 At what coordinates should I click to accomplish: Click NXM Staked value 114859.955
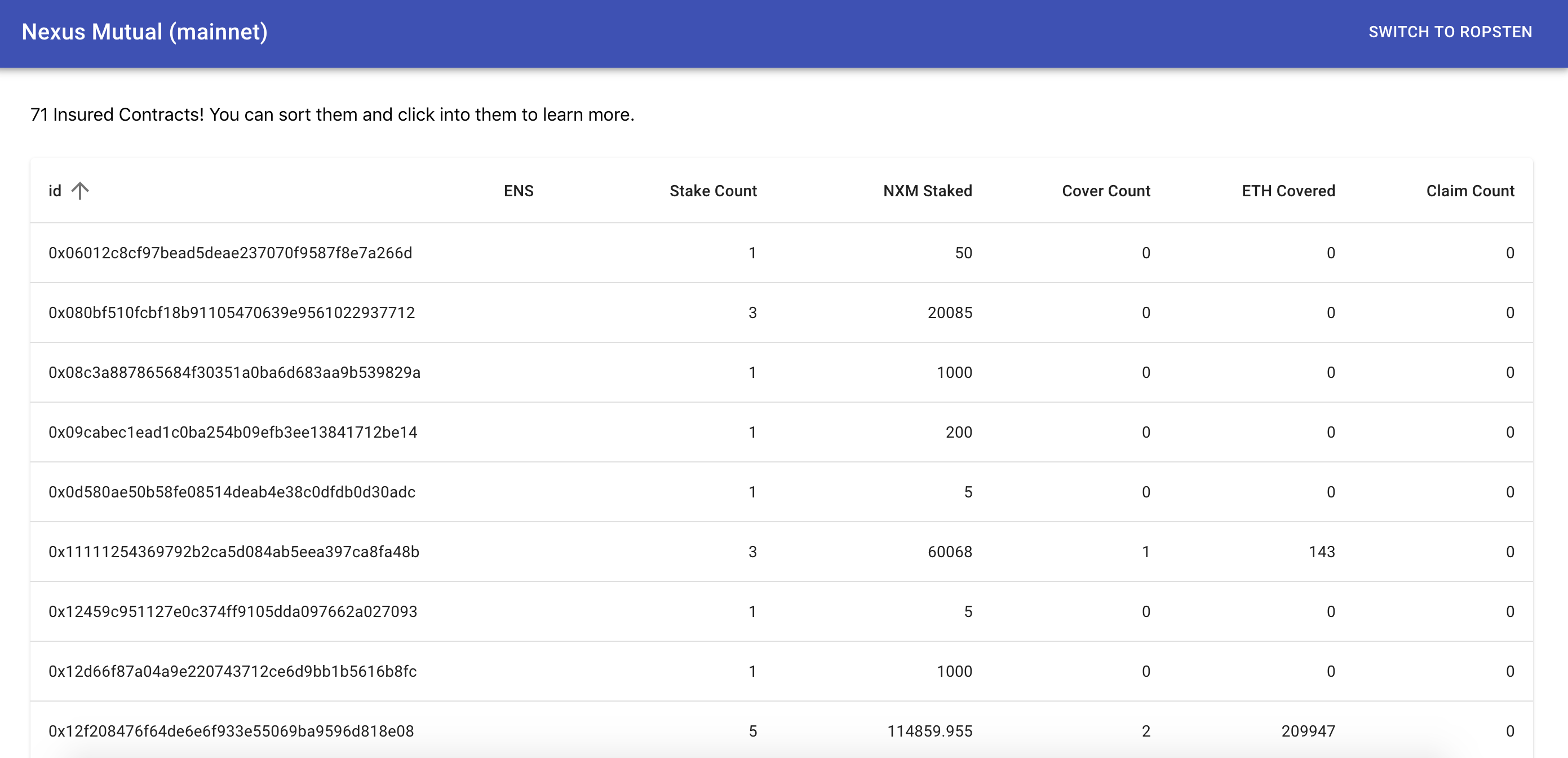(x=929, y=730)
